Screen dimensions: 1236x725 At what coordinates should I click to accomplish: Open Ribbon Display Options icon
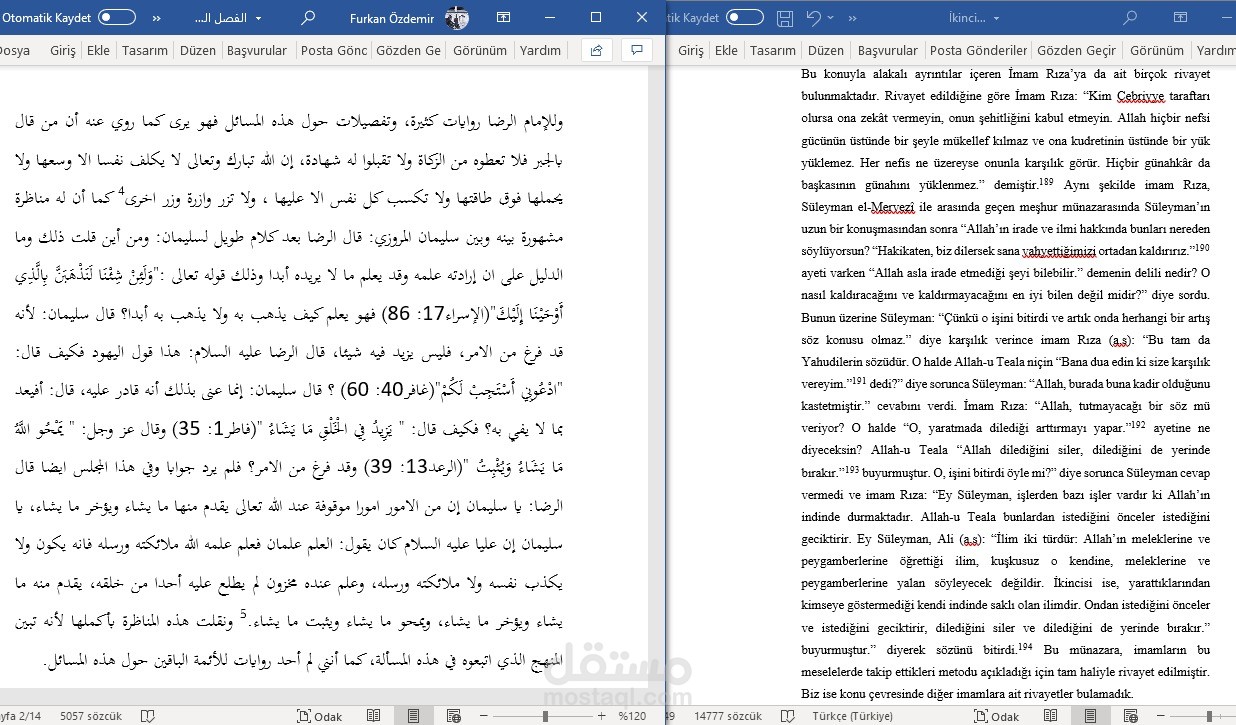[503, 17]
